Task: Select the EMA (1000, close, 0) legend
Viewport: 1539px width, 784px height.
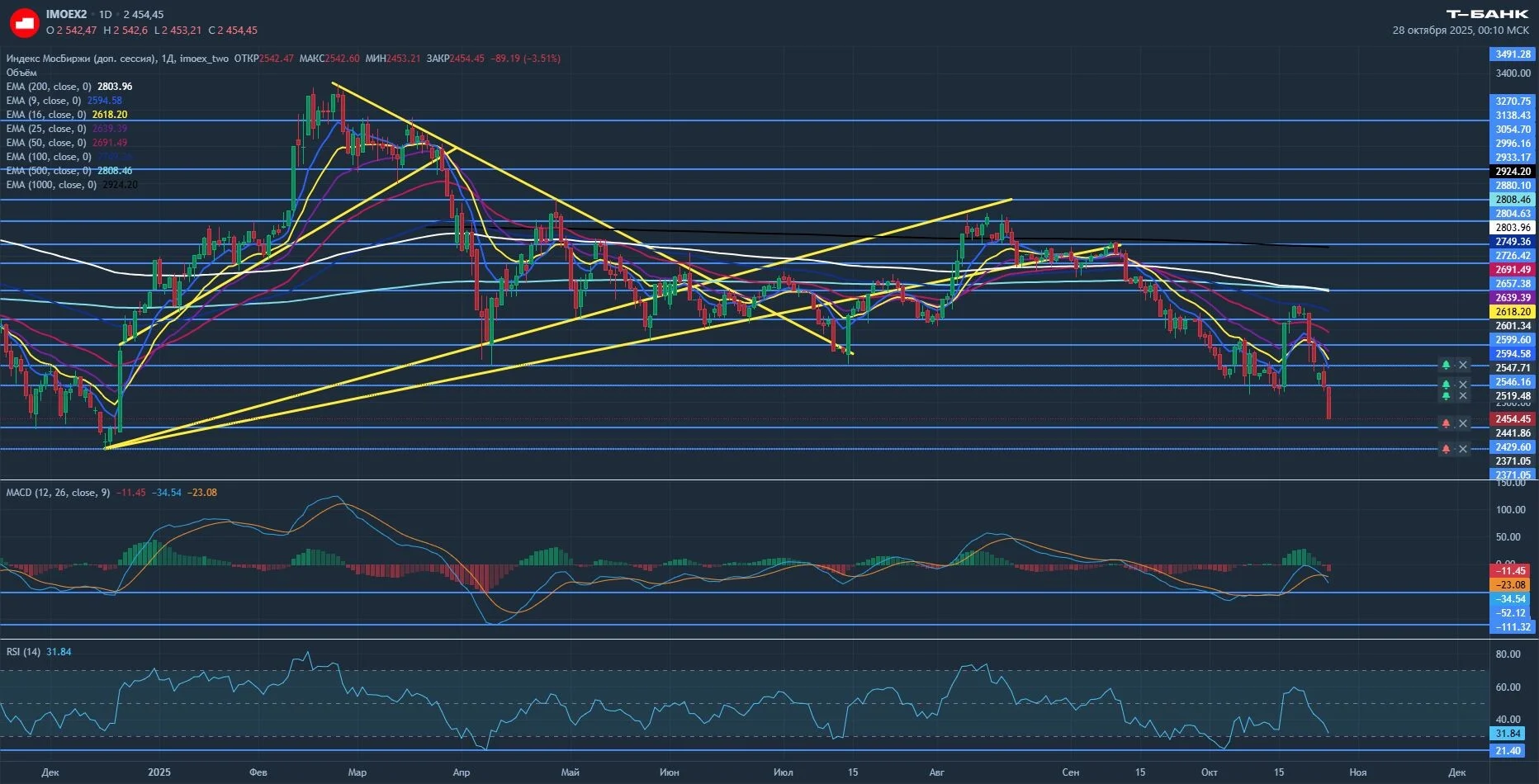Action: click(51, 185)
